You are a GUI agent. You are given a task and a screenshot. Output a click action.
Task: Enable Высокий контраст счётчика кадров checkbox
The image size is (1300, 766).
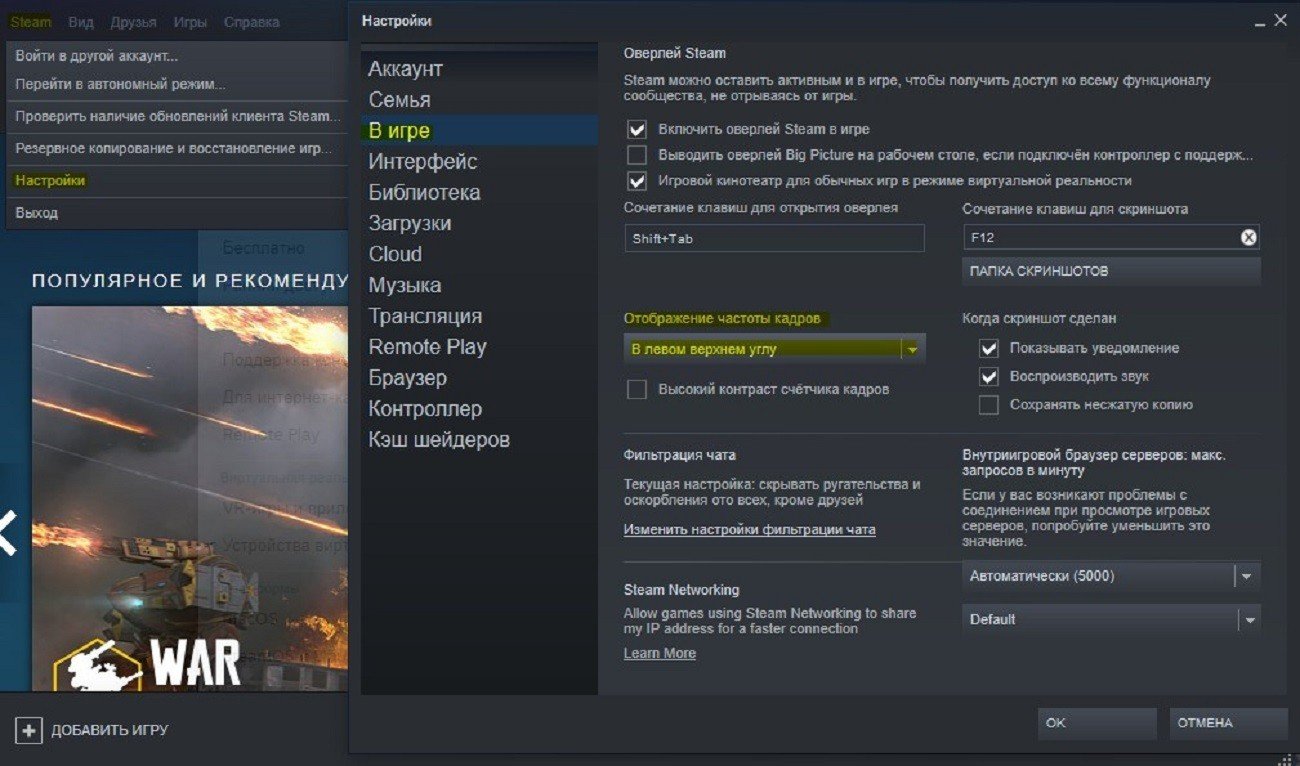click(637, 389)
